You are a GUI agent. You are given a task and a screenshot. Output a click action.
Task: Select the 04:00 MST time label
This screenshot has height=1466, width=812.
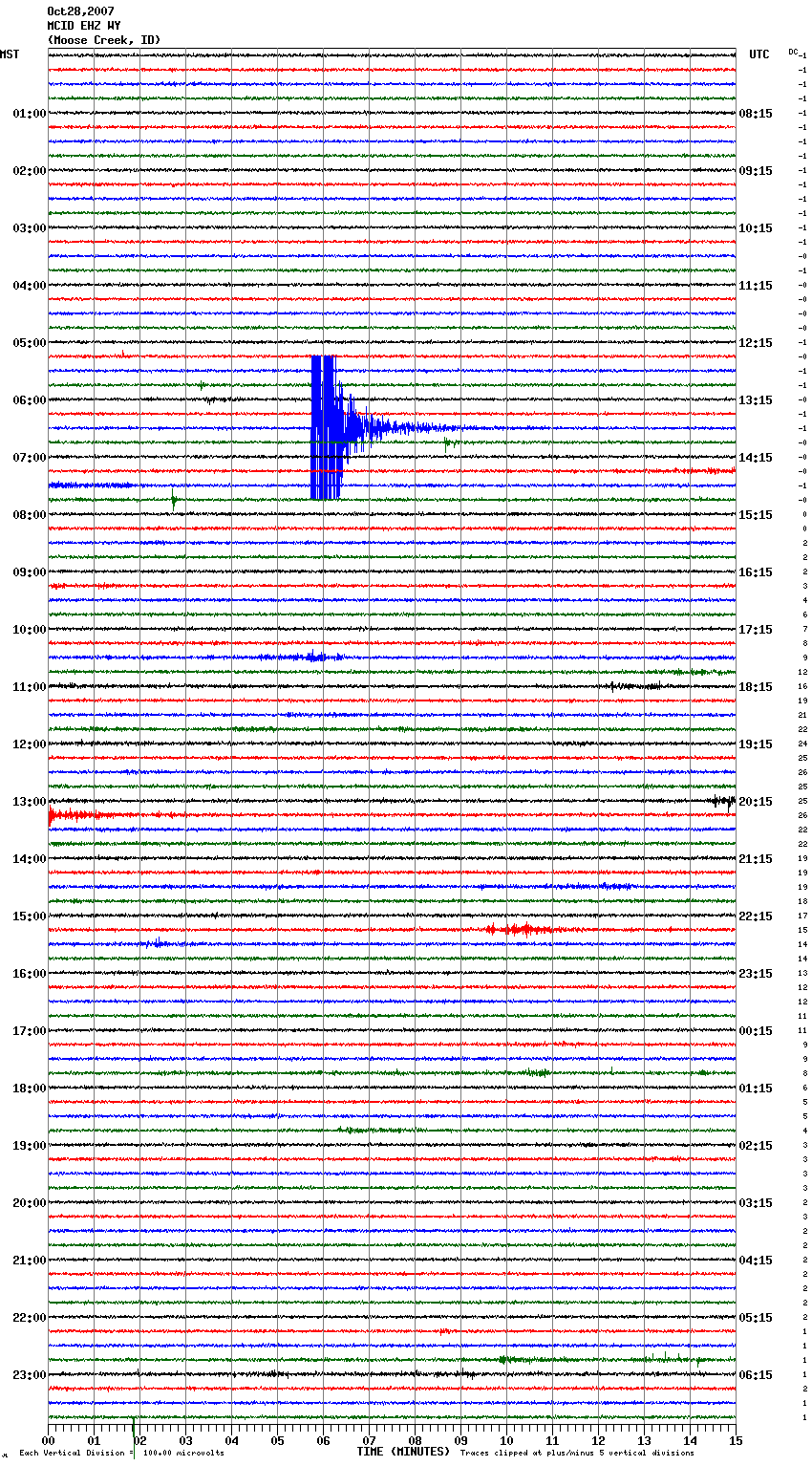(29, 286)
